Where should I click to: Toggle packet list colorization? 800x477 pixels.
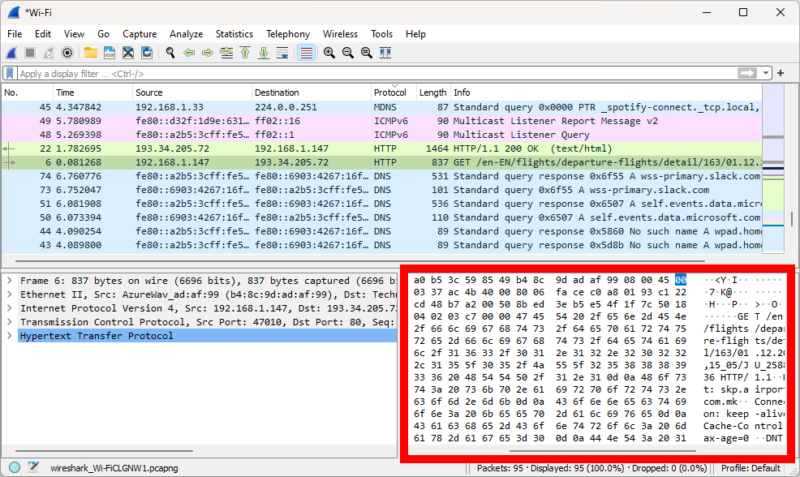(x=306, y=53)
